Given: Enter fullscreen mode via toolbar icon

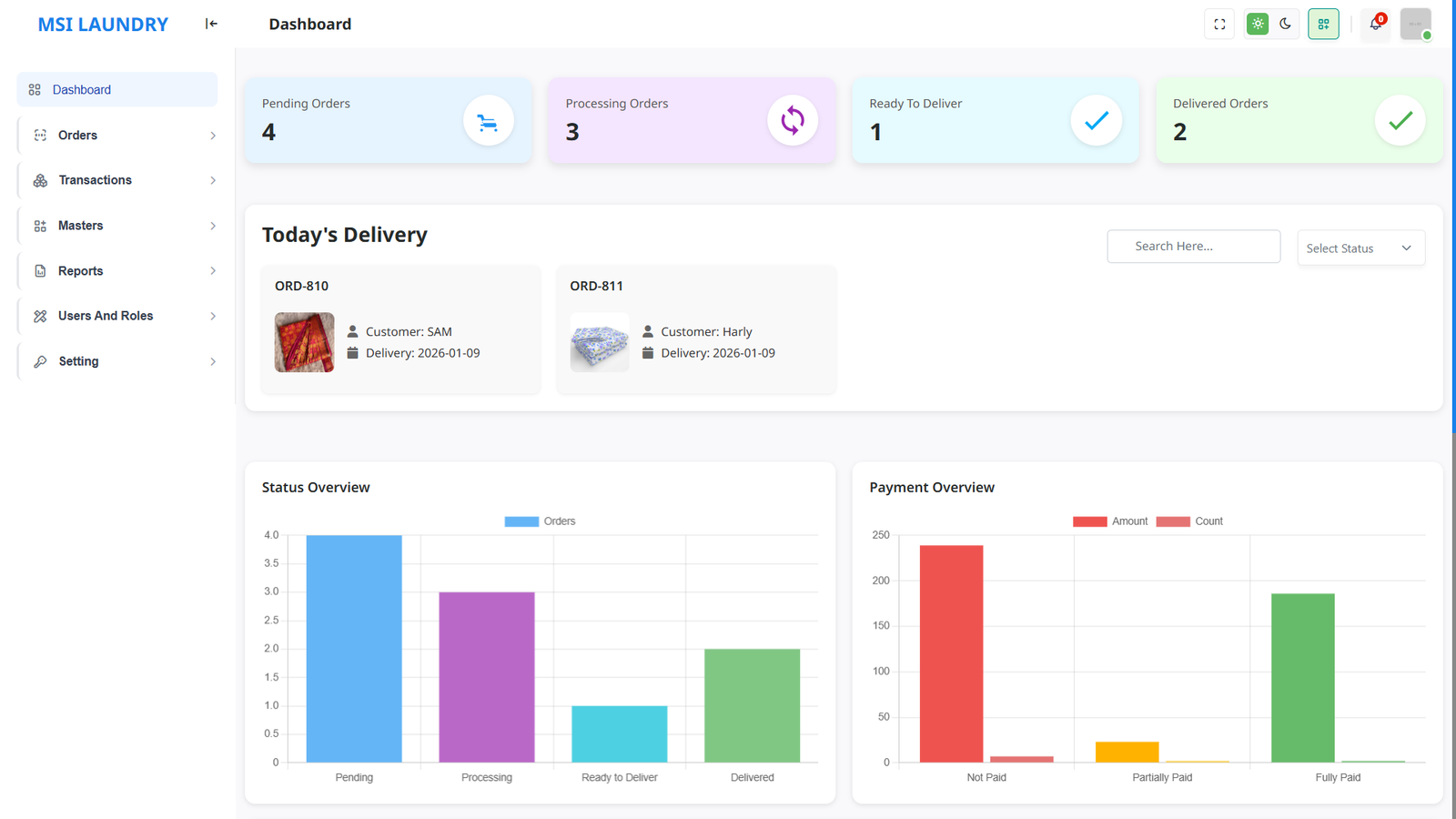Looking at the screenshot, I should 1219,24.
